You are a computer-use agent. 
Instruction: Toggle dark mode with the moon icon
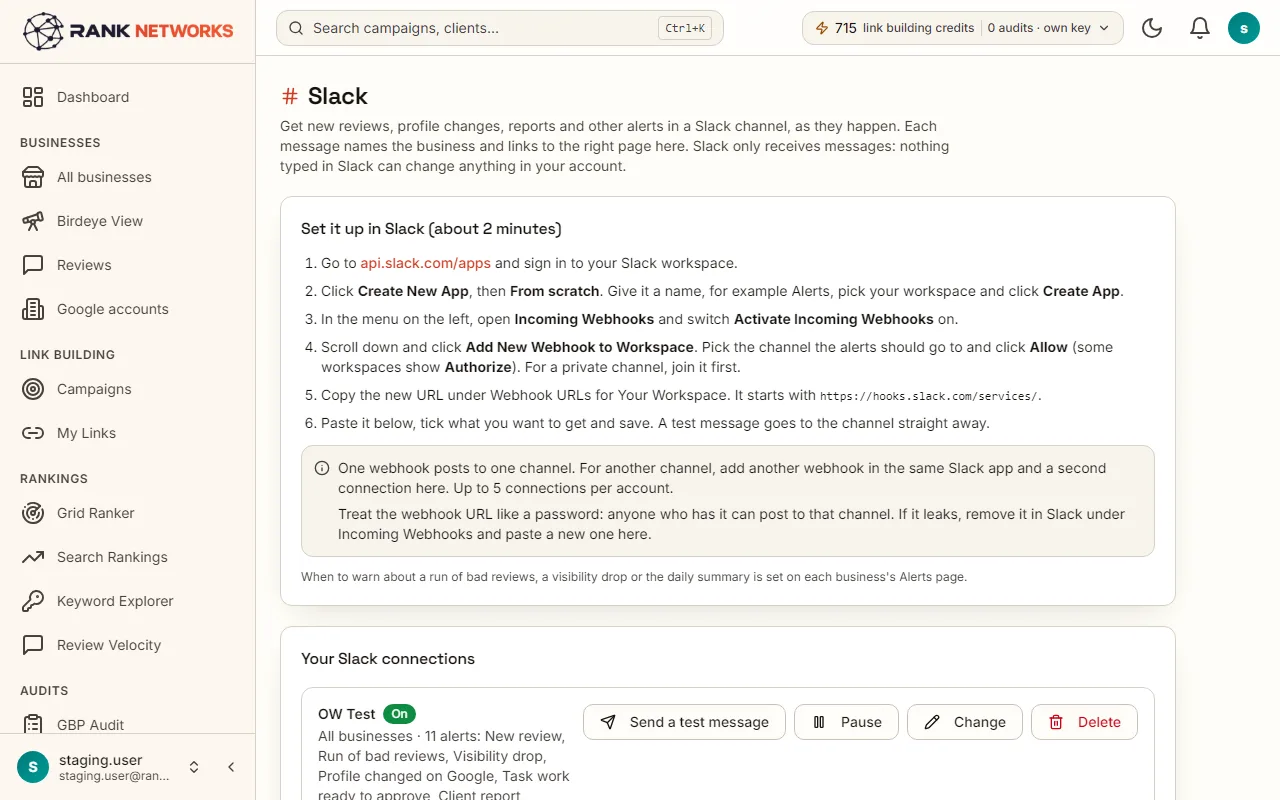click(x=1152, y=28)
